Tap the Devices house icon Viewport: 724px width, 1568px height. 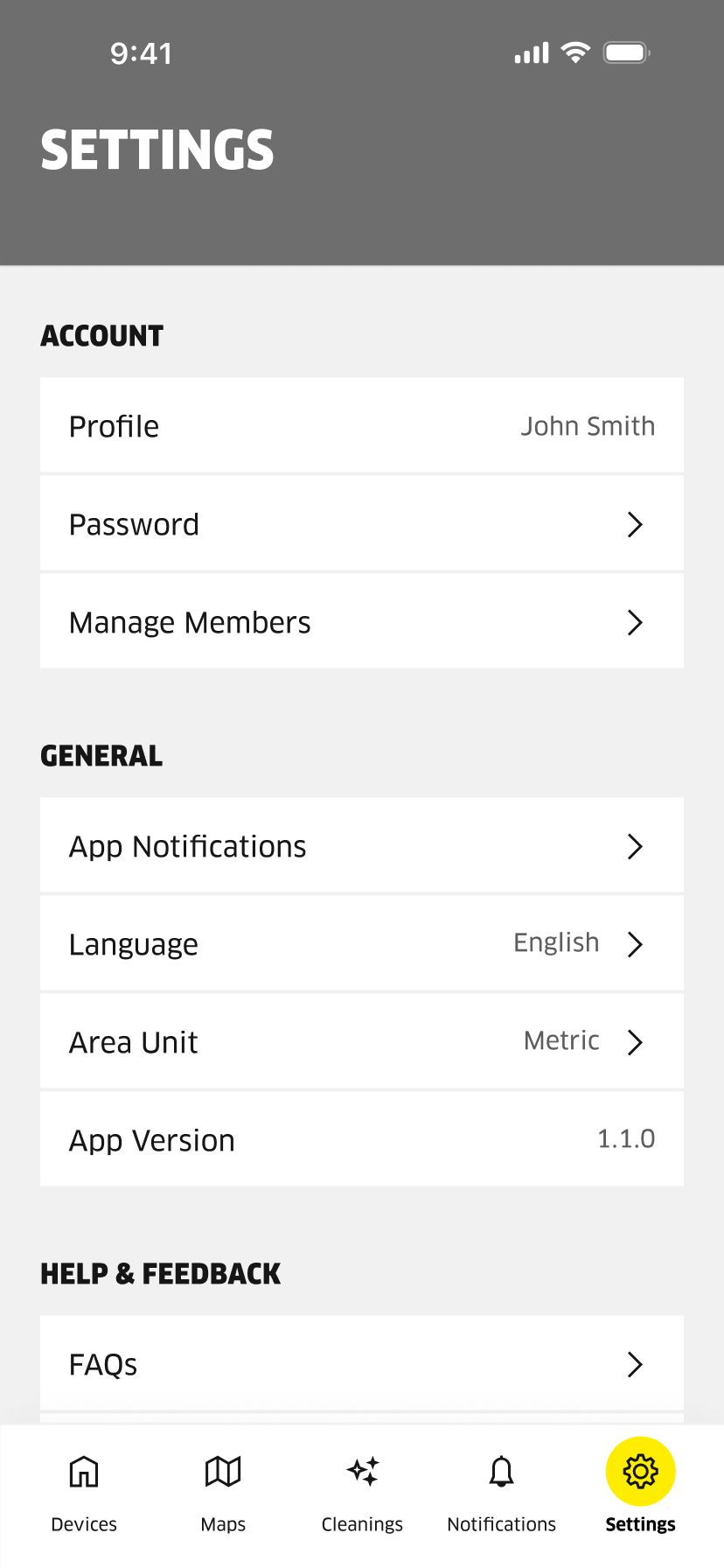point(84,1472)
